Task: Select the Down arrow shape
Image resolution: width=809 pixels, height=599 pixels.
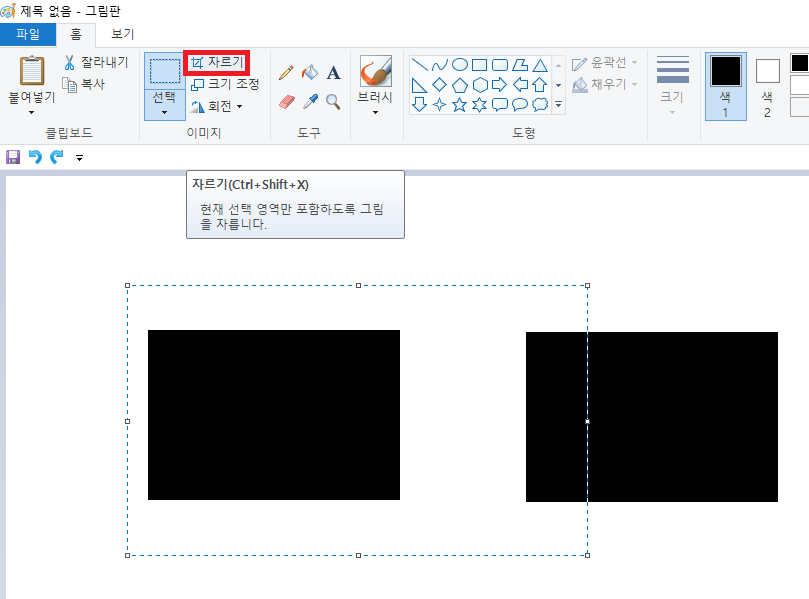Action: click(x=419, y=105)
